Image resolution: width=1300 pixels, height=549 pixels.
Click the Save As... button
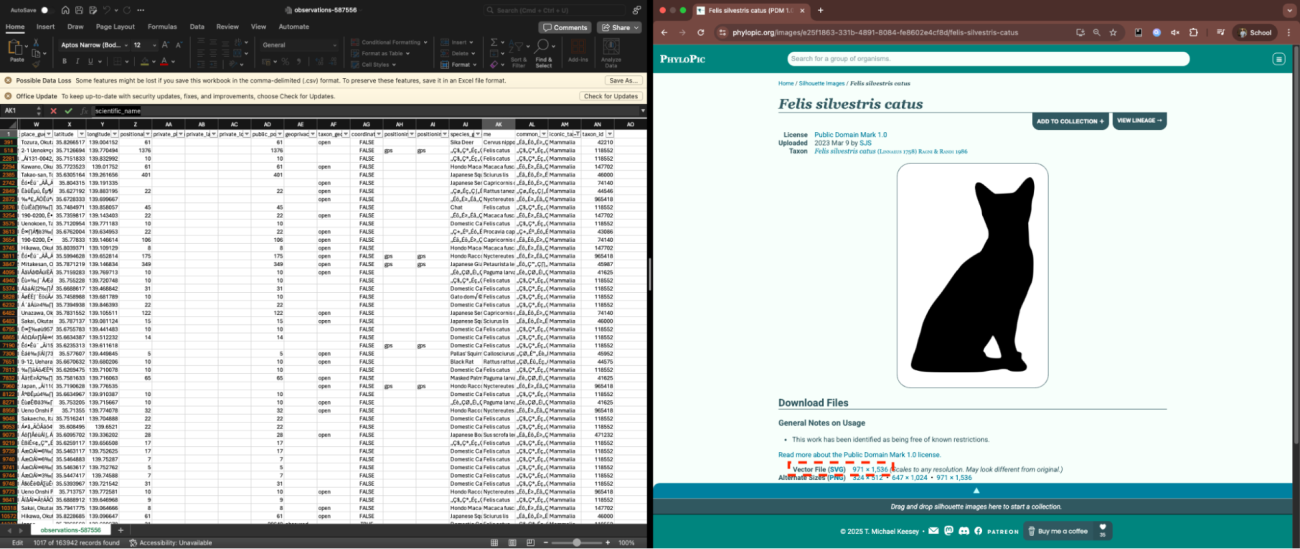point(622,80)
